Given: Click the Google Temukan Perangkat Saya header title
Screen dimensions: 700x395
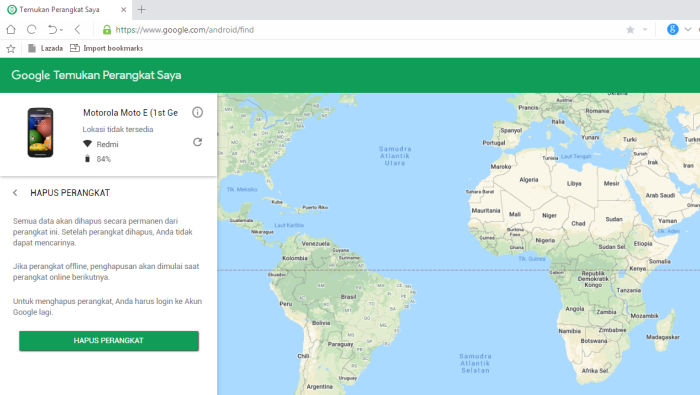Looking at the screenshot, I should pyautogui.click(x=96, y=75).
